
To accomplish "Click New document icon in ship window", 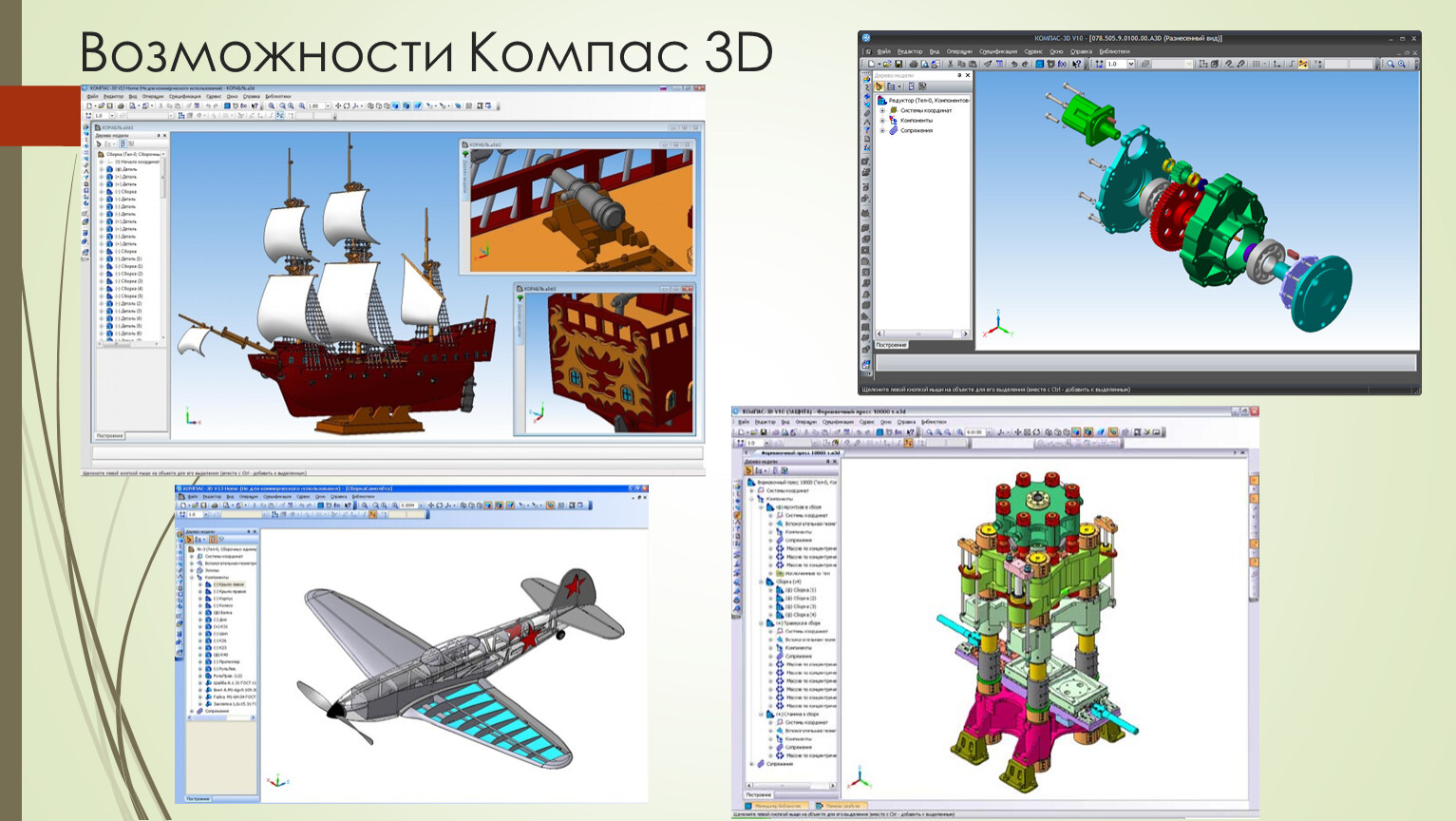I will coord(89,105).
